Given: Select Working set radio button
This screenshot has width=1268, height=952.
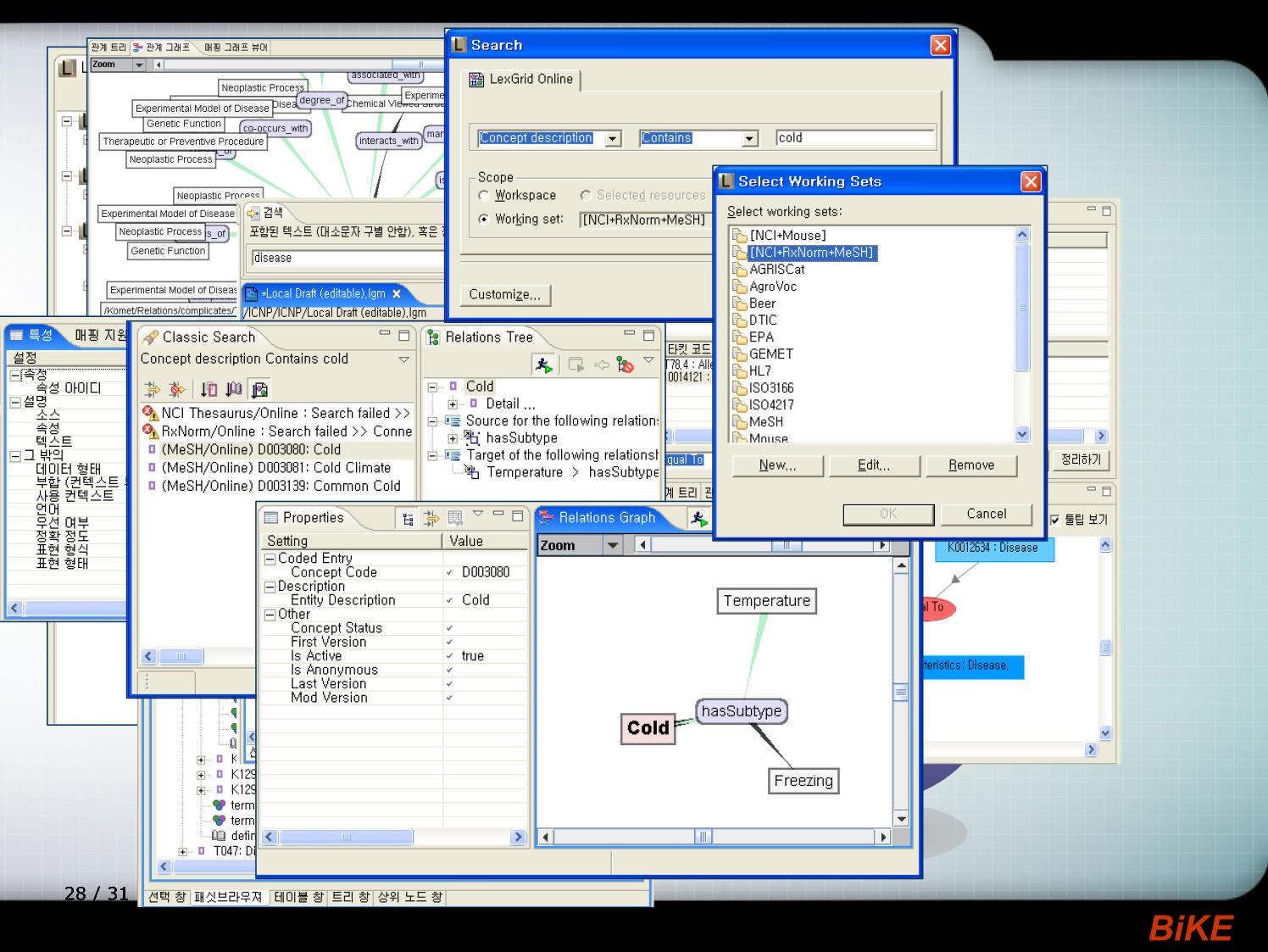Looking at the screenshot, I should tap(484, 220).
